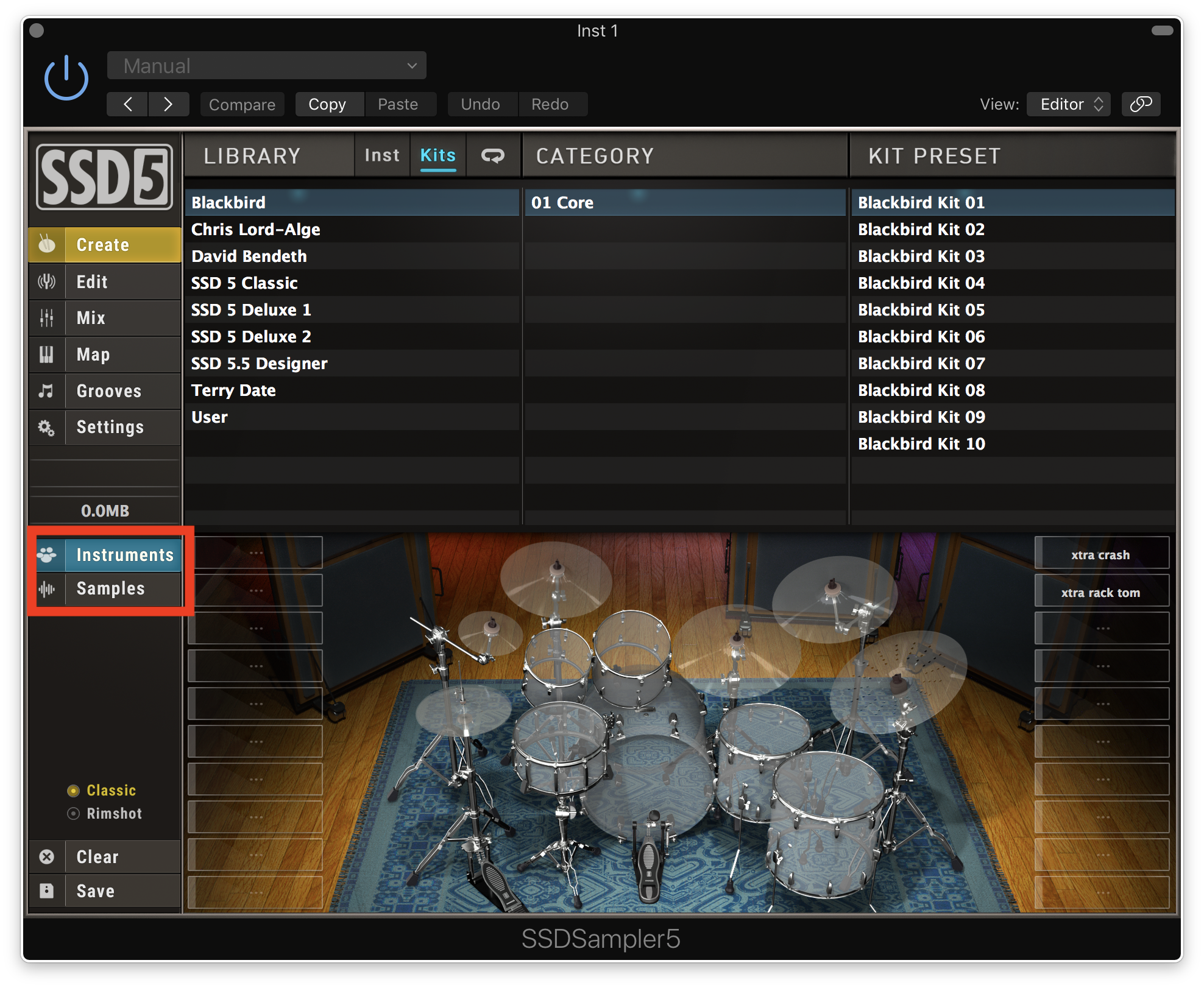The height and width of the screenshot is (988, 1204).
Task: Select the SSD 5 Deluxe 1 library
Action: (x=352, y=309)
